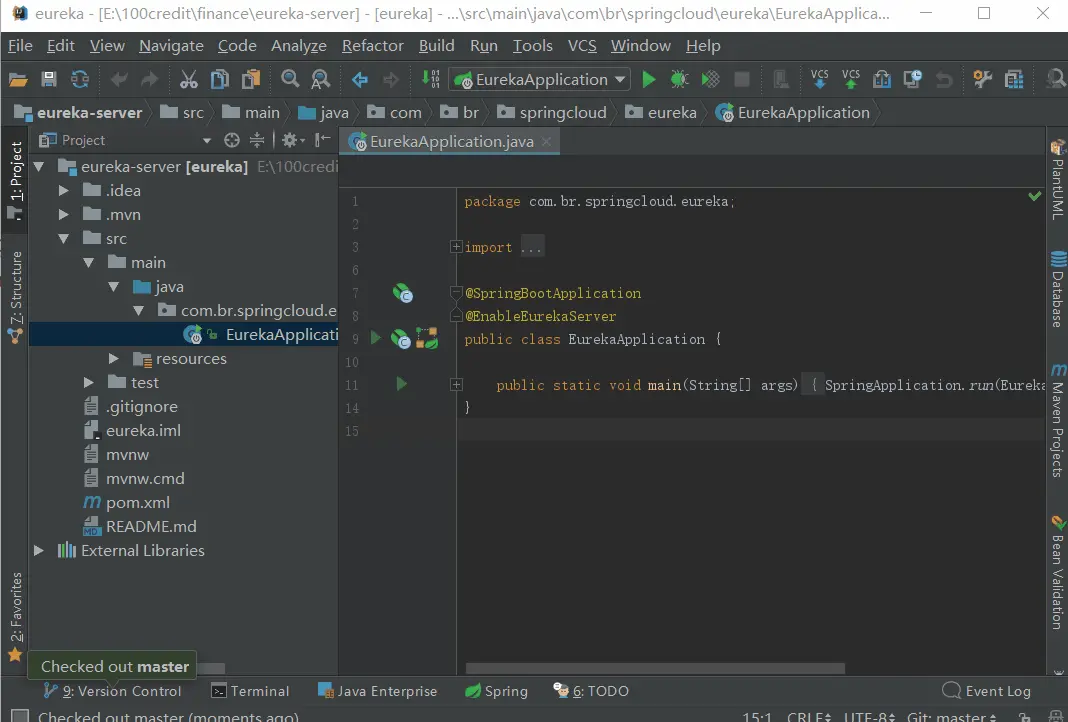Open the Project Structure icon
Viewport: 1068px width, 722px height.
pos(1014,80)
